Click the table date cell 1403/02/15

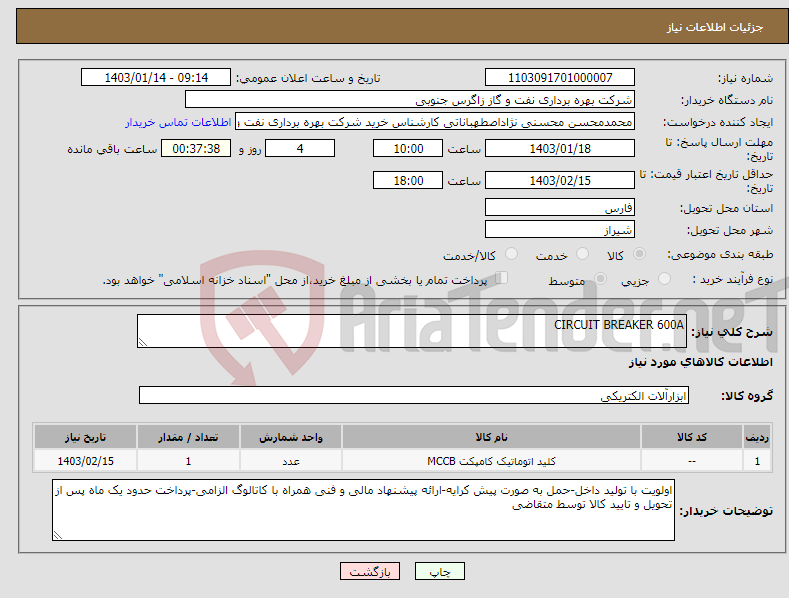[86, 461]
